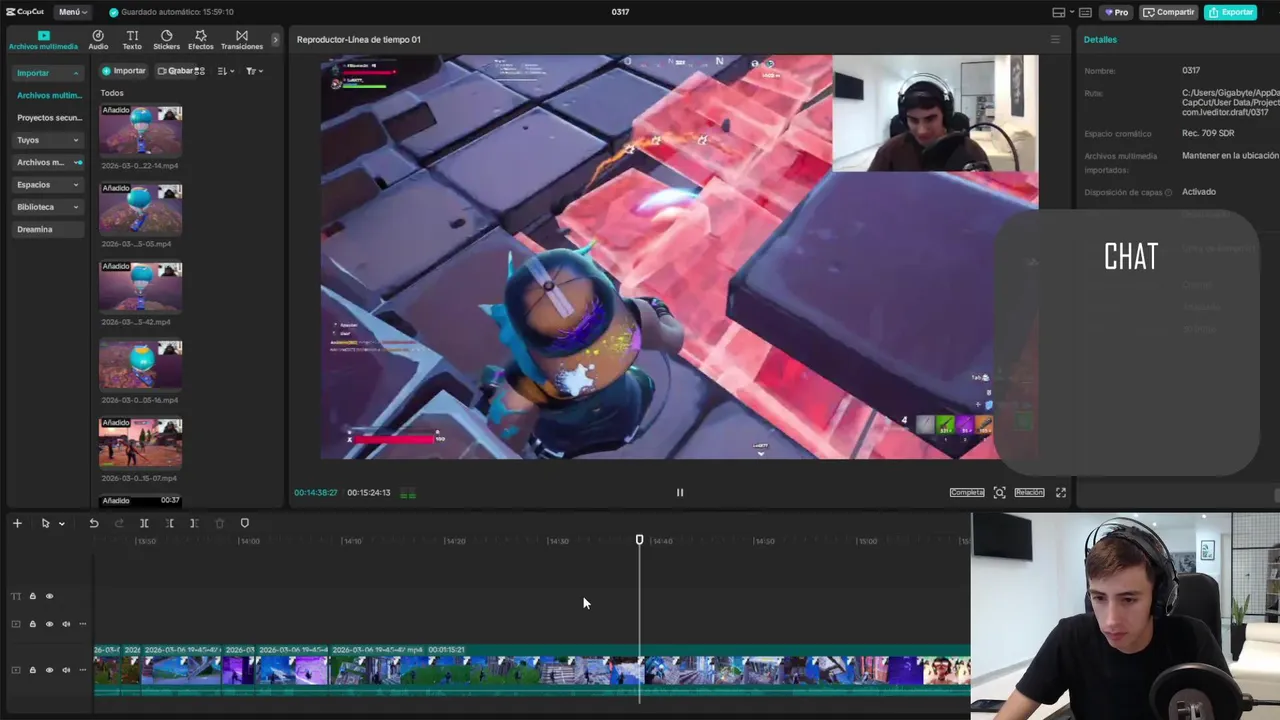Mute the main video track audio
The image size is (1280, 720).
click(x=66, y=670)
